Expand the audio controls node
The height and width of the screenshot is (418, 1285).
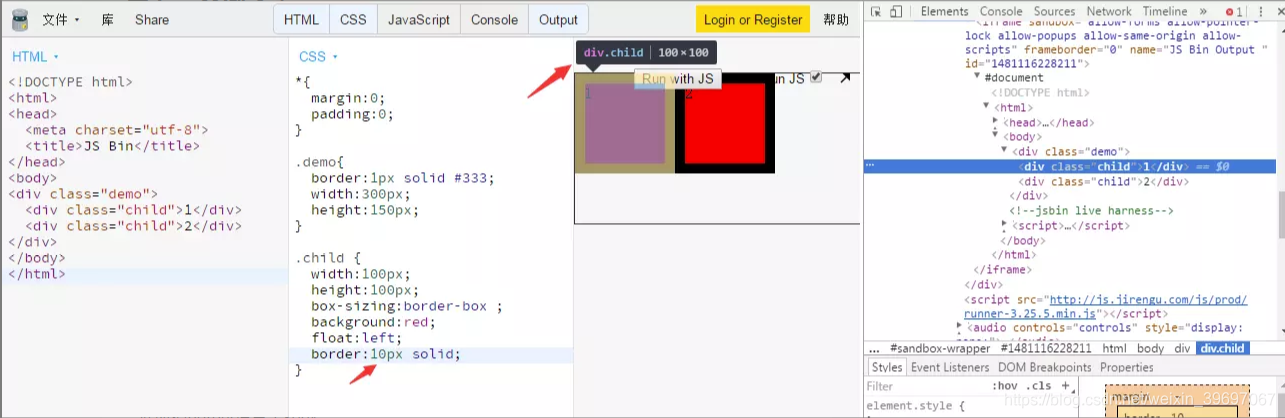(x=960, y=327)
